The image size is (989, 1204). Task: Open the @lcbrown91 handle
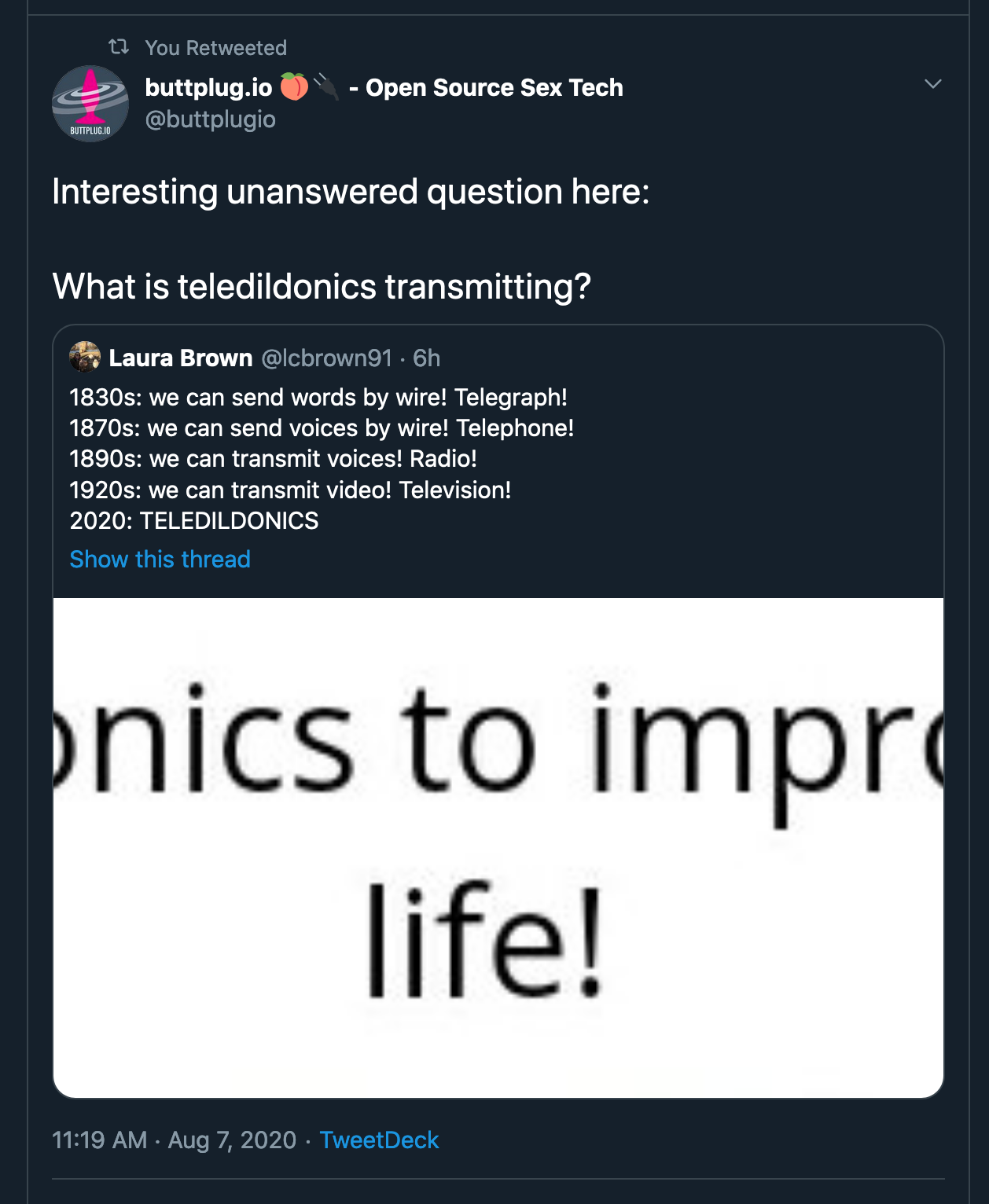(326, 358)
